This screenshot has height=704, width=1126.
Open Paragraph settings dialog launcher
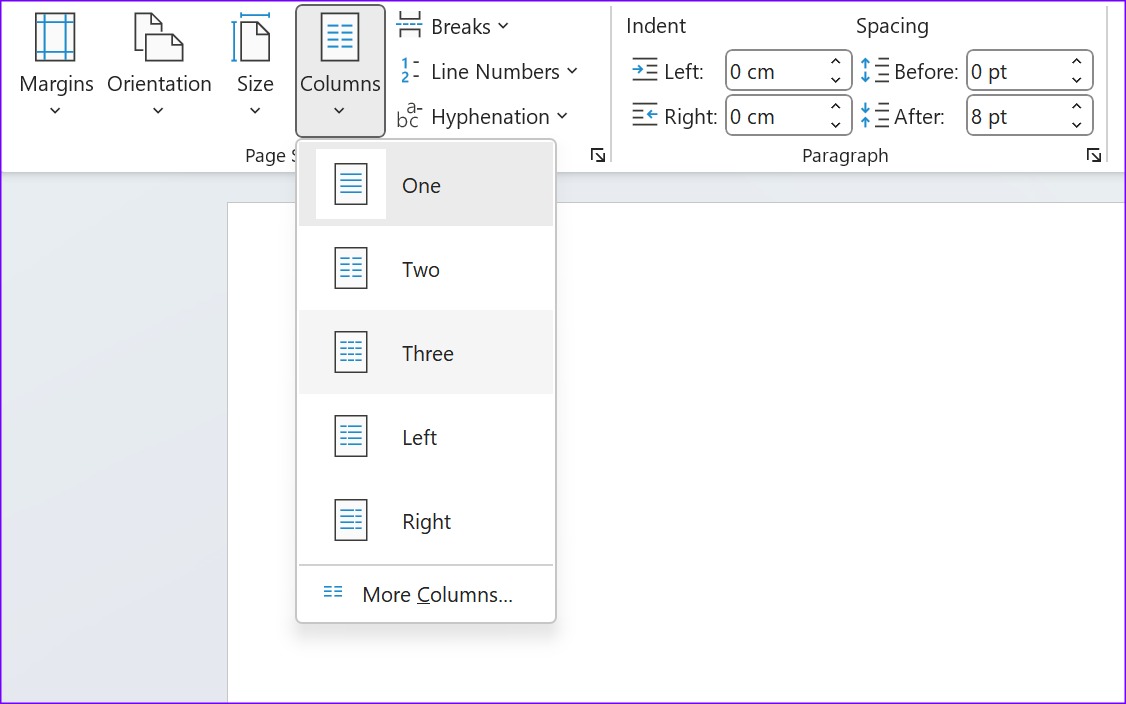click(1094, 155)
